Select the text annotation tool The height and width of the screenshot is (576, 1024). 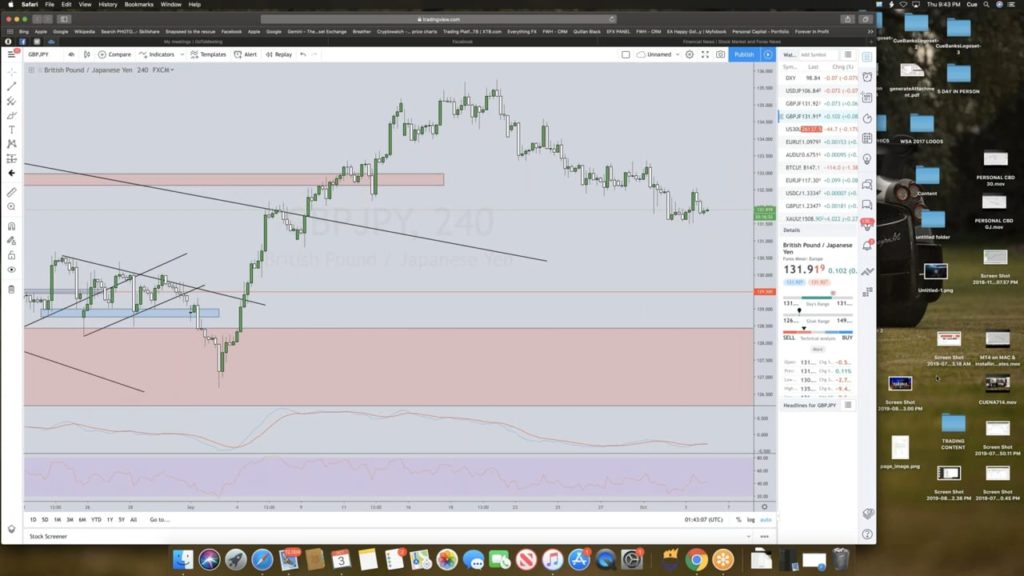coord(12,130)
